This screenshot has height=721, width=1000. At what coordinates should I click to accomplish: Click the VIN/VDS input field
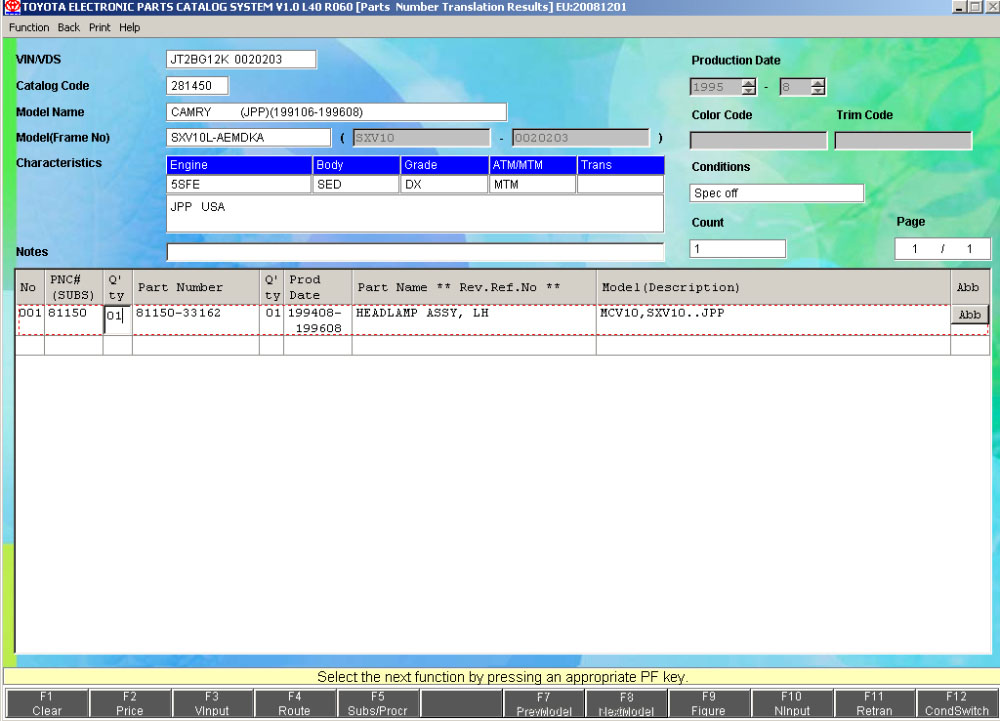(x=240, y=60)
